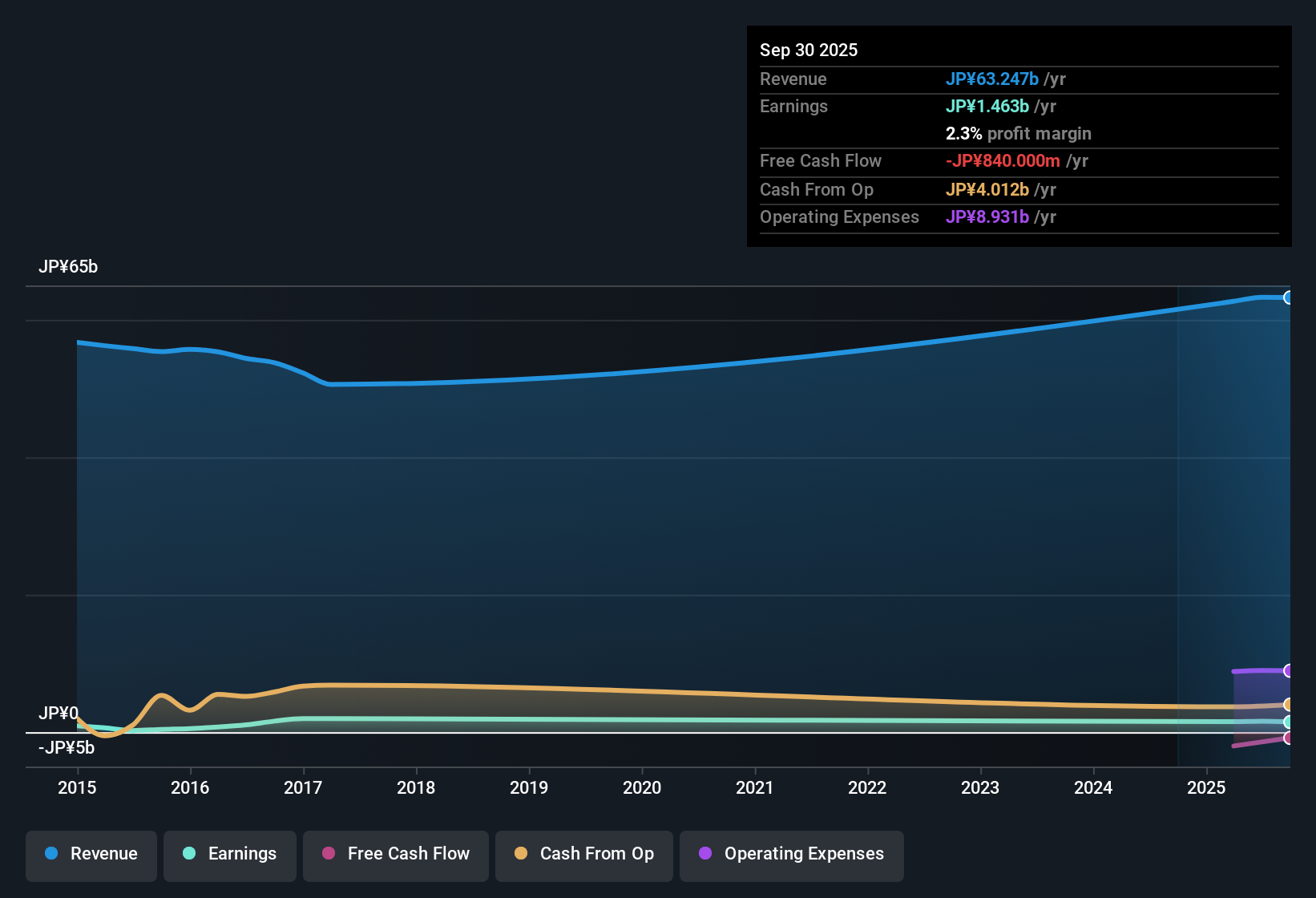Click the pink Free Cash Flow legend dot
This screenshot has height=898, width=1316.
(x=328, y=854)
